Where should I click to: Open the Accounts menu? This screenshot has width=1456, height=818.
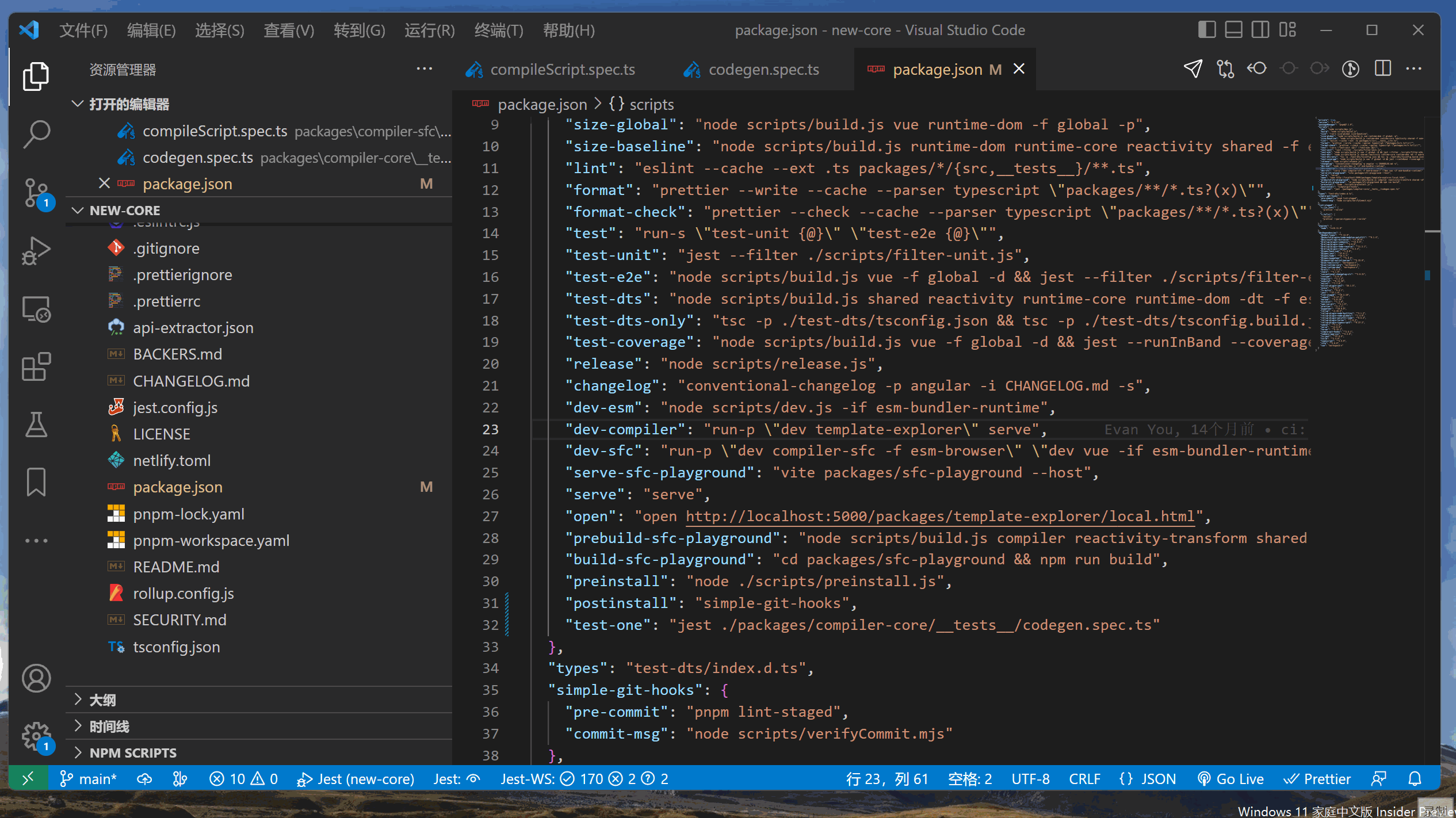[36, 678]
